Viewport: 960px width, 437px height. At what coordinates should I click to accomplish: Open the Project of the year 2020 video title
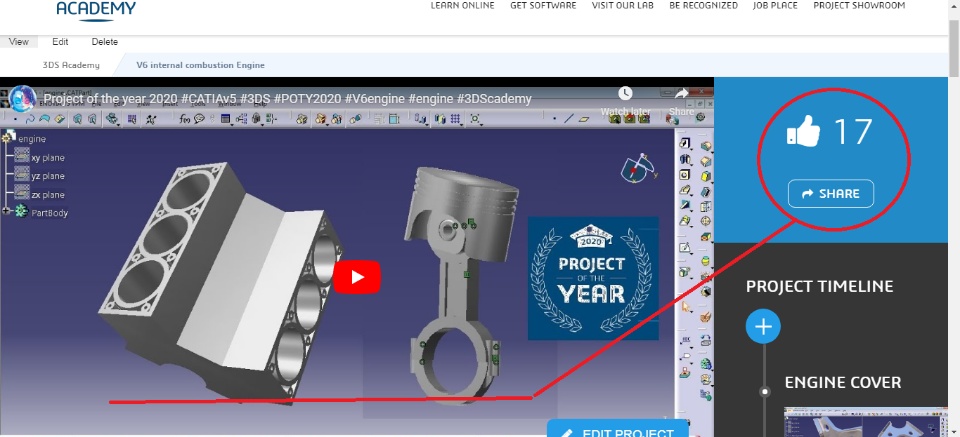[288, 99]
